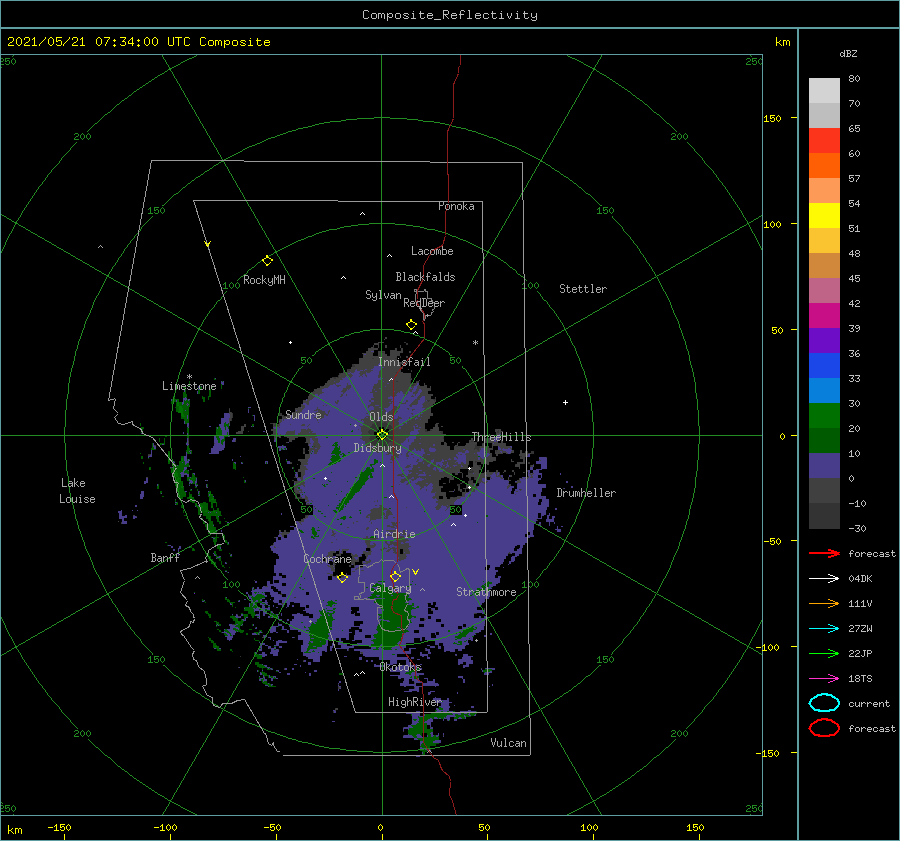Image resolution: width=900 pixels, height=841 pixels.
Task: Click the dBZ legend heading
Action: coord(848,54)
